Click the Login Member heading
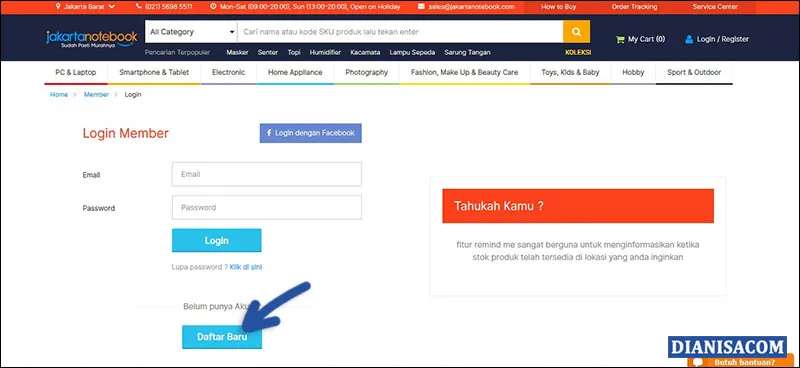Screen dimensions: 800x368 [x=126, y=134]
